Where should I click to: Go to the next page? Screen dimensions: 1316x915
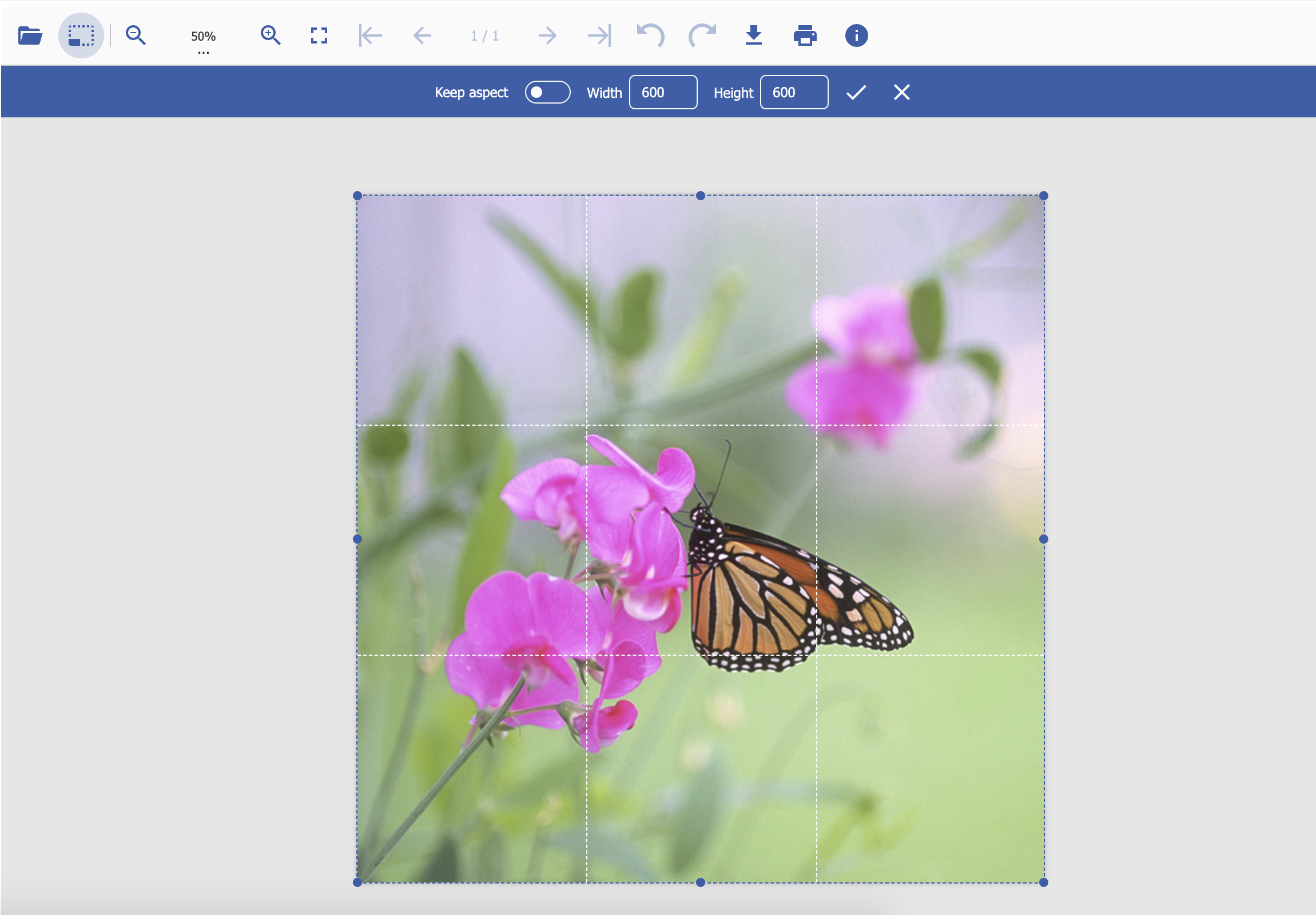click(x=546, y=35)
